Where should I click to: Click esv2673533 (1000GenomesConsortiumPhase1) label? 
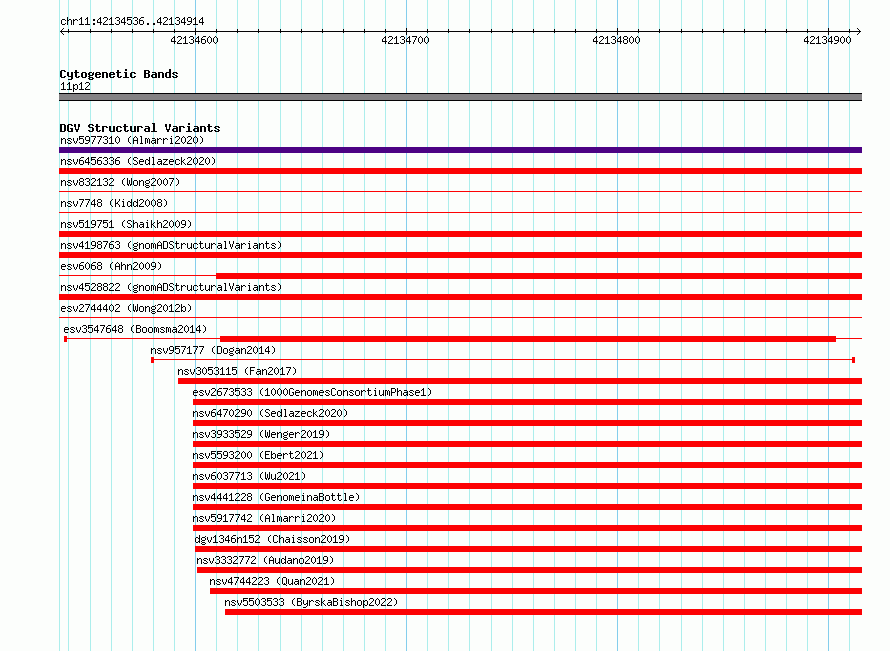pyautogui.click(x=312, y=392)
